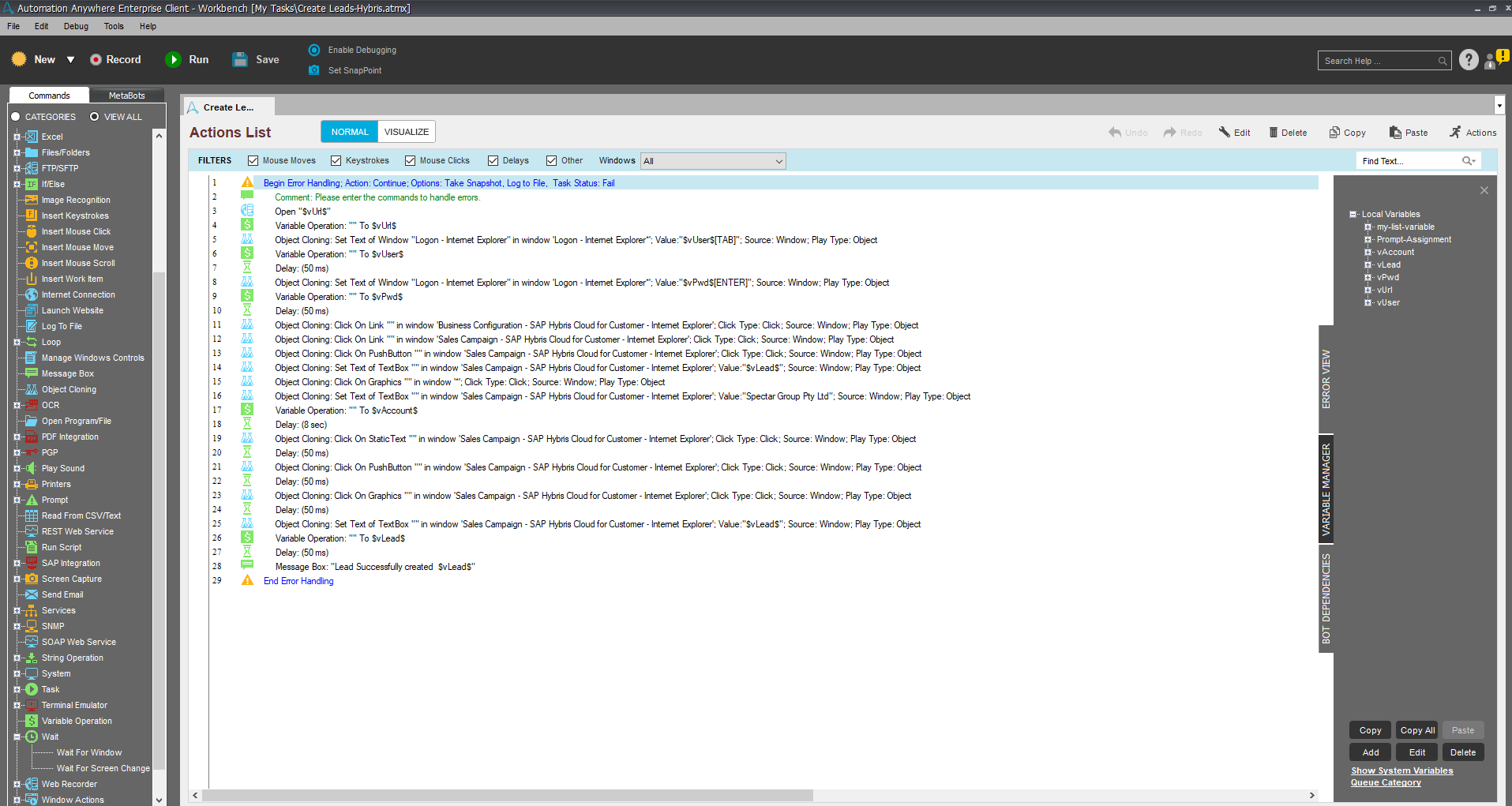Select the Insert Keystrokes command icon
1512x806 pixels.
pos(32,216)
